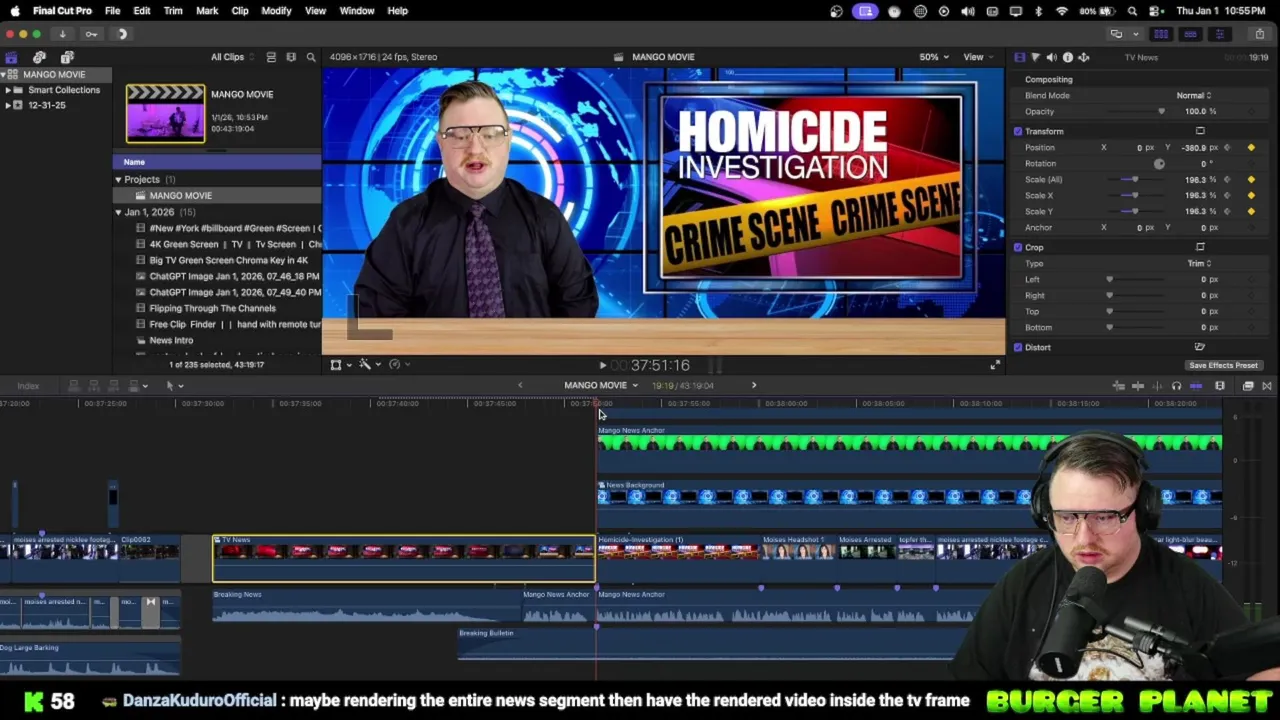The image size is (1280, 720).
Task: Open the All Clips filter dropdown
Action: pos(232,57)
